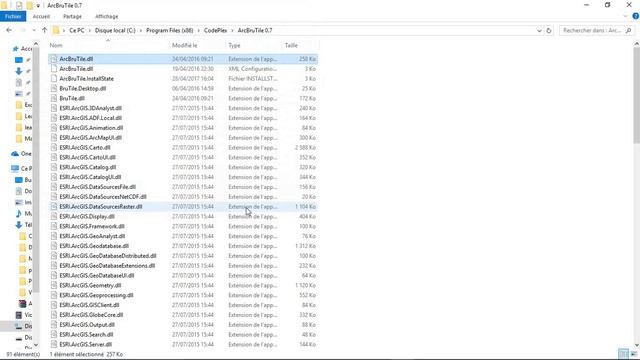Expand the ribbon with the chevron
The width and height of the screenshot is (640, 360).
626,16
